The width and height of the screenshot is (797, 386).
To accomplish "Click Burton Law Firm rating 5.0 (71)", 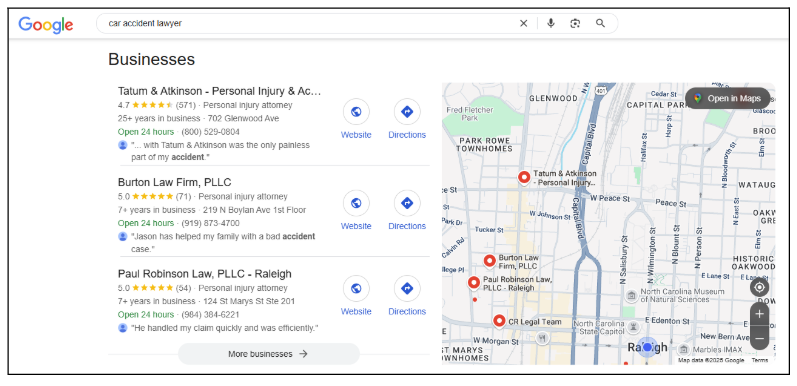I will 154,196.
